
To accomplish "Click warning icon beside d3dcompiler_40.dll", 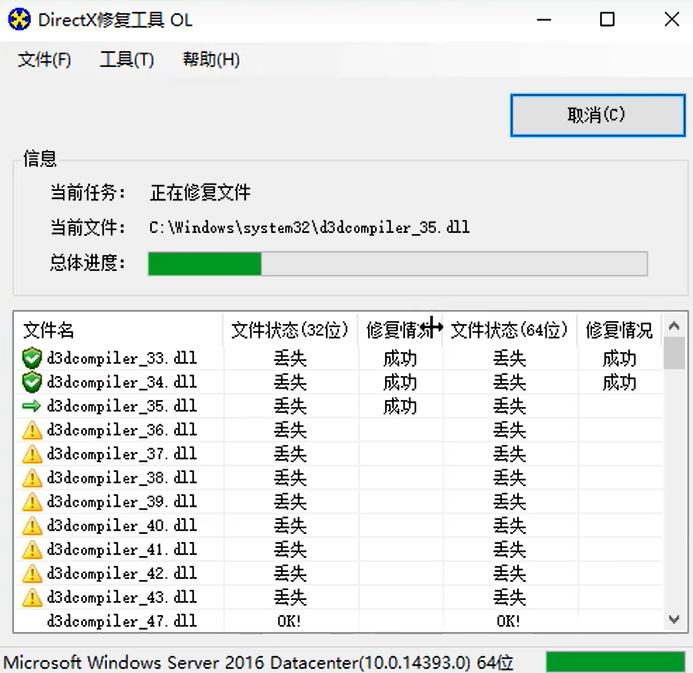I will click(x=32, y=525).
